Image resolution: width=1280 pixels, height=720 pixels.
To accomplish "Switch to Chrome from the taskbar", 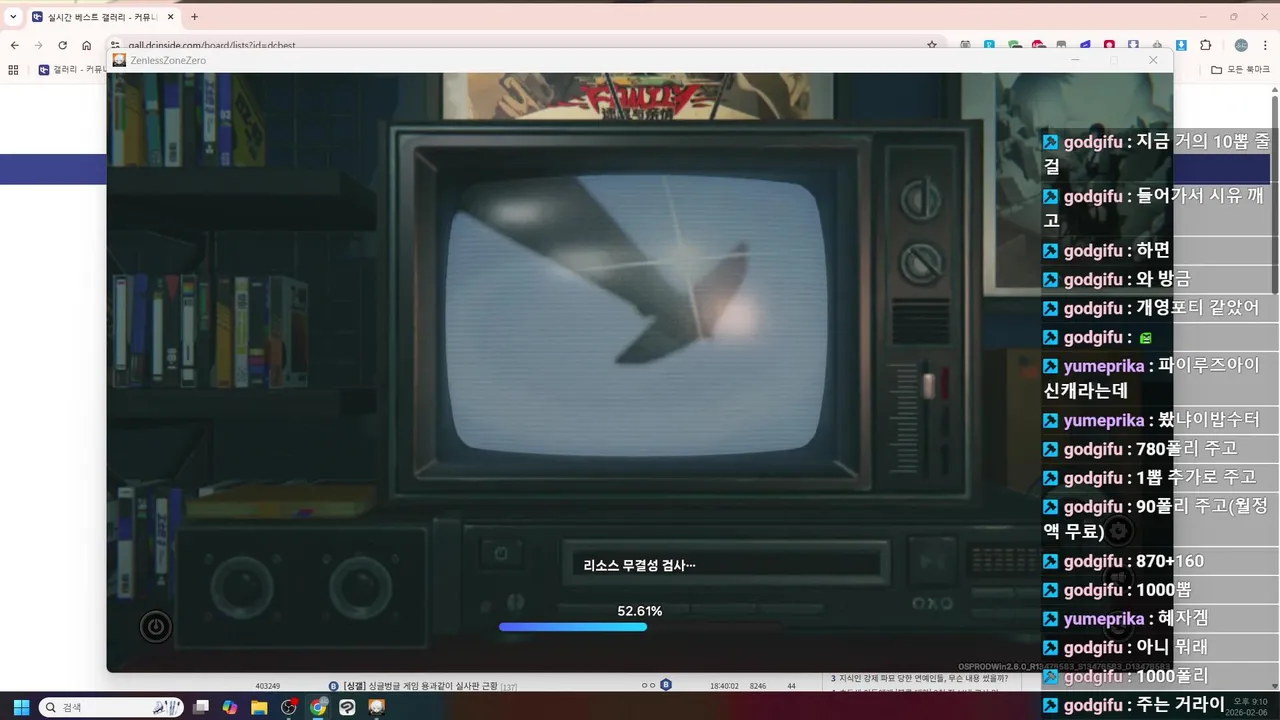I will click(x=318, y=707).
